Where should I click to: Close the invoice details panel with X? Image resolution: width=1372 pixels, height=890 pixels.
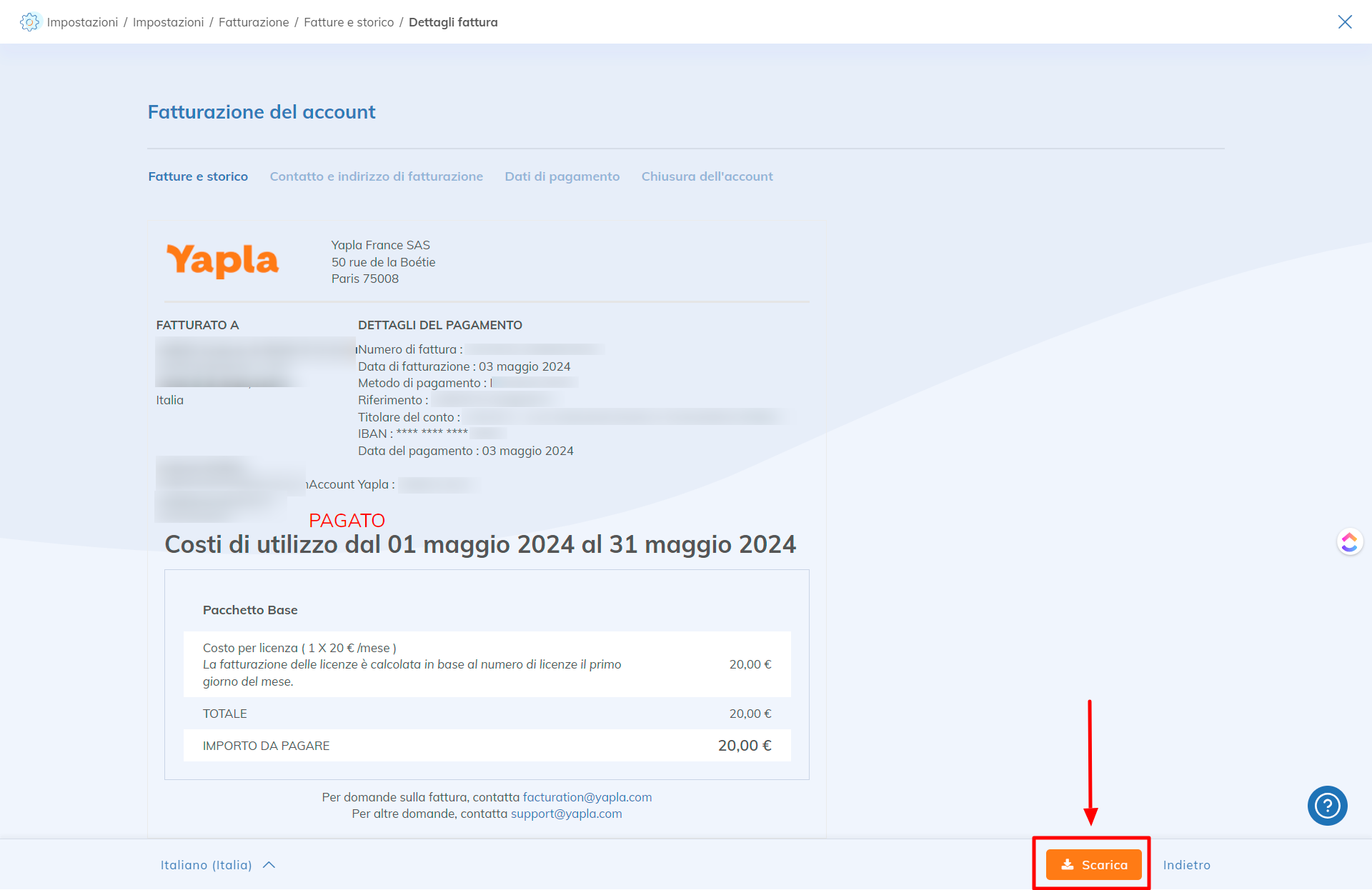[x=1345, y=22]
